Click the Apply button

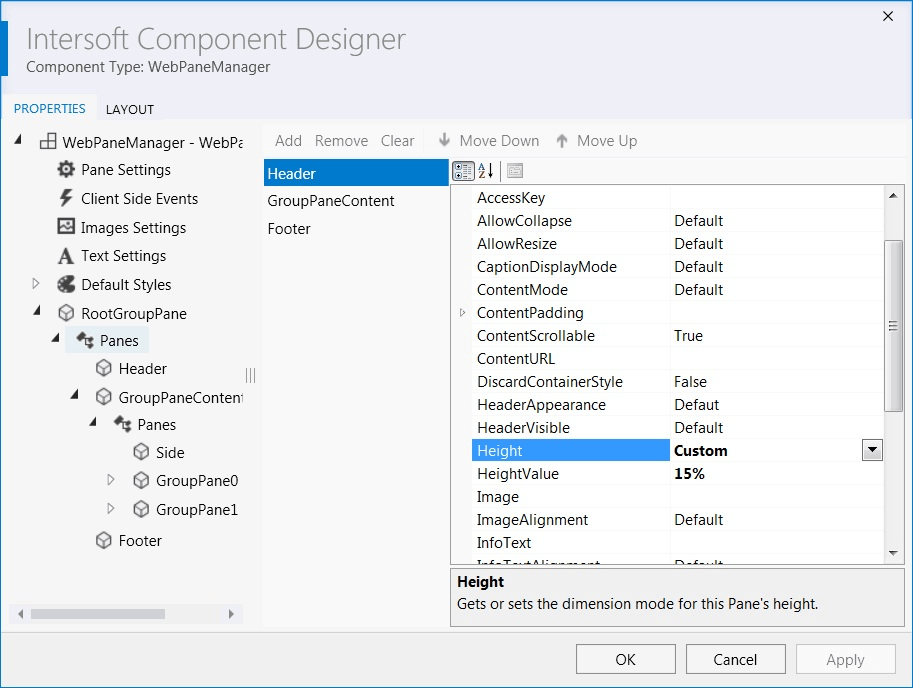coord(845,659)
